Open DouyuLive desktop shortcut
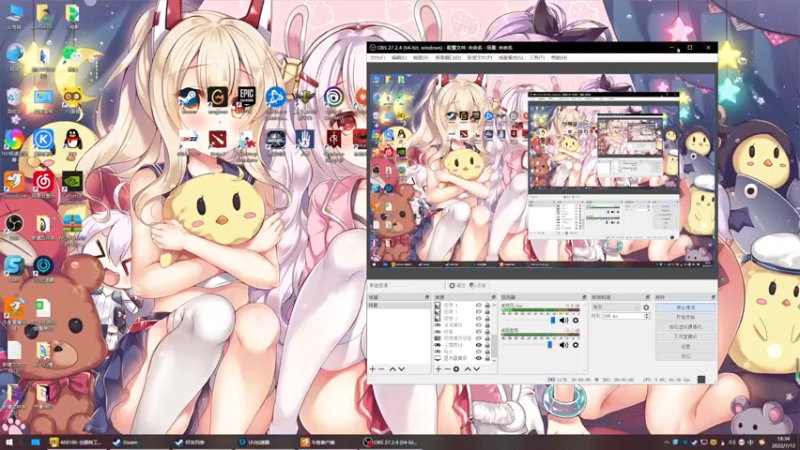Image resolution: width=800 pixels, height=450 pixels. tap(14, 184)
